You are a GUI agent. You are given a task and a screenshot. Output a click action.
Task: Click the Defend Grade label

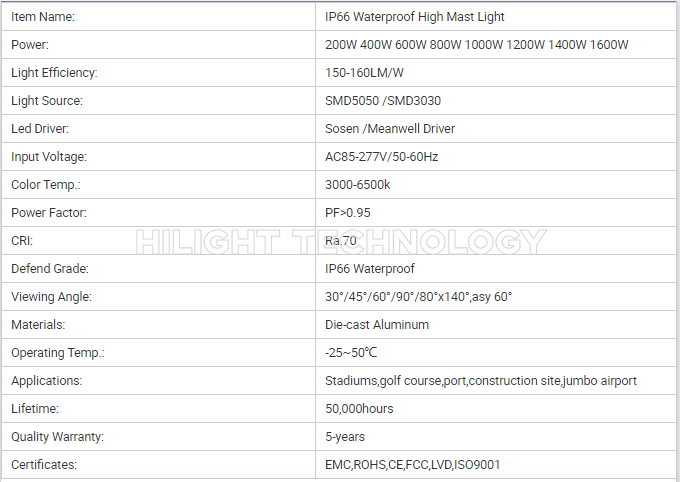50,269
